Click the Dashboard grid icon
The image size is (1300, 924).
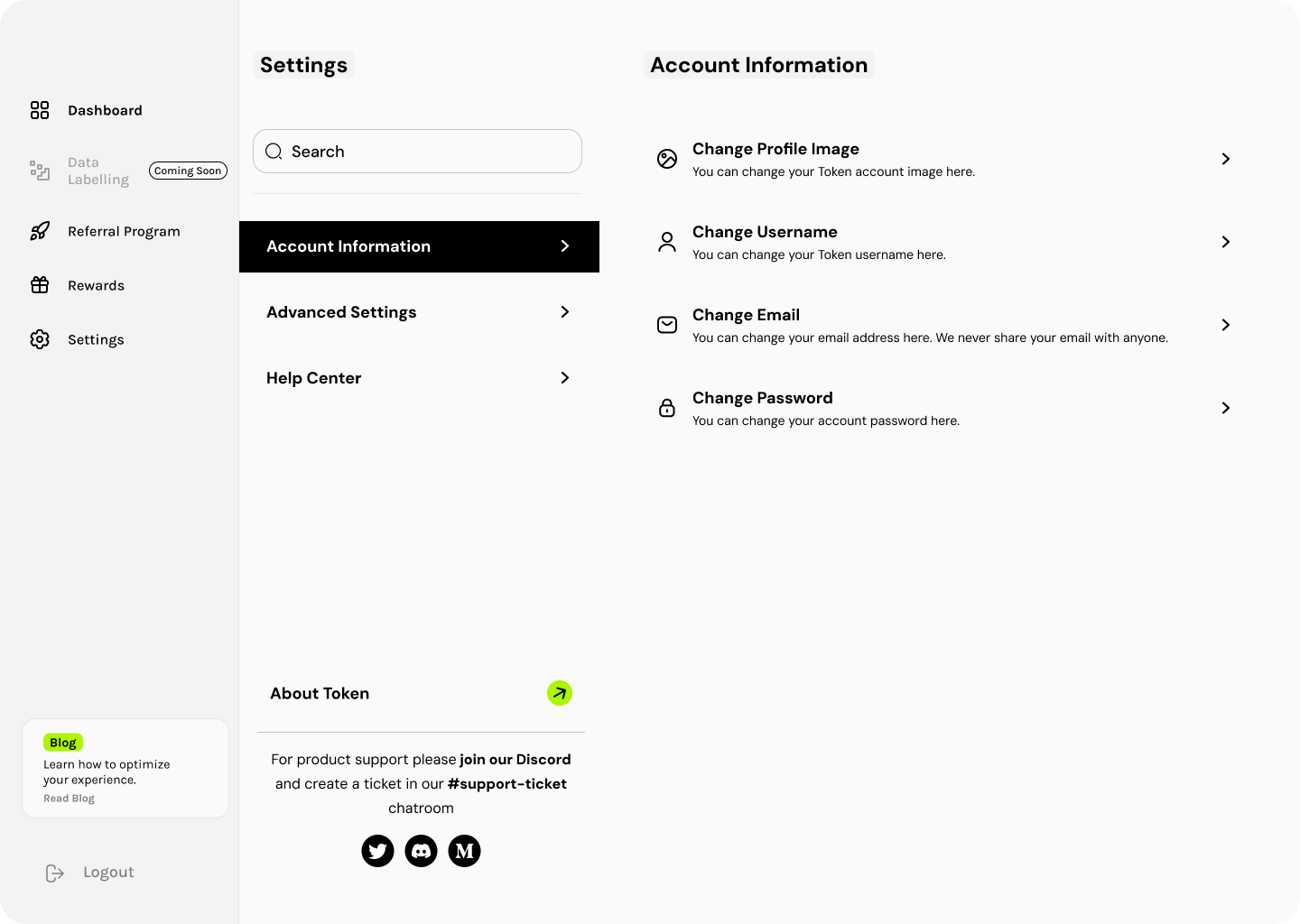pos(39,110)
